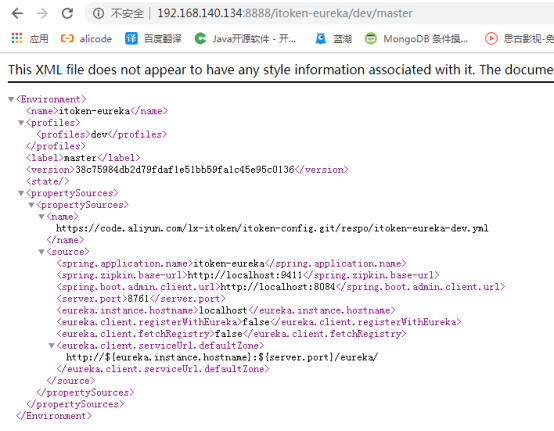Click the 应用 bookmark label

[x=39, y=39]
